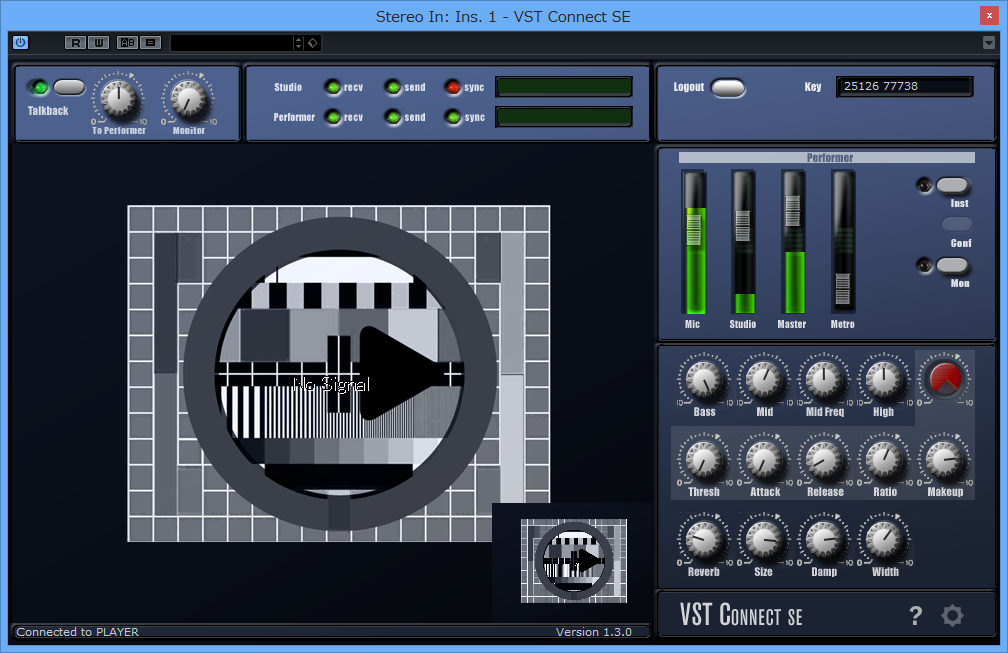Click the small local video preview thumbnail
The height and width of the screenshot is (653, 1008).
coord(574,560)
